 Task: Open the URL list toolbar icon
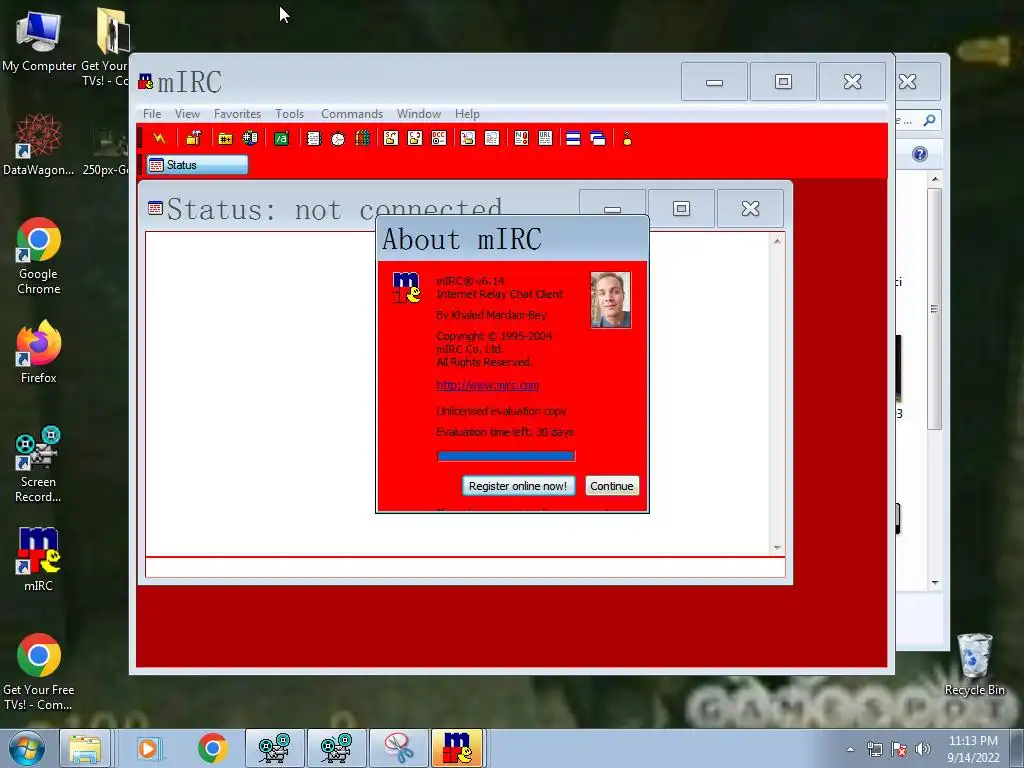tap(545, 138)
